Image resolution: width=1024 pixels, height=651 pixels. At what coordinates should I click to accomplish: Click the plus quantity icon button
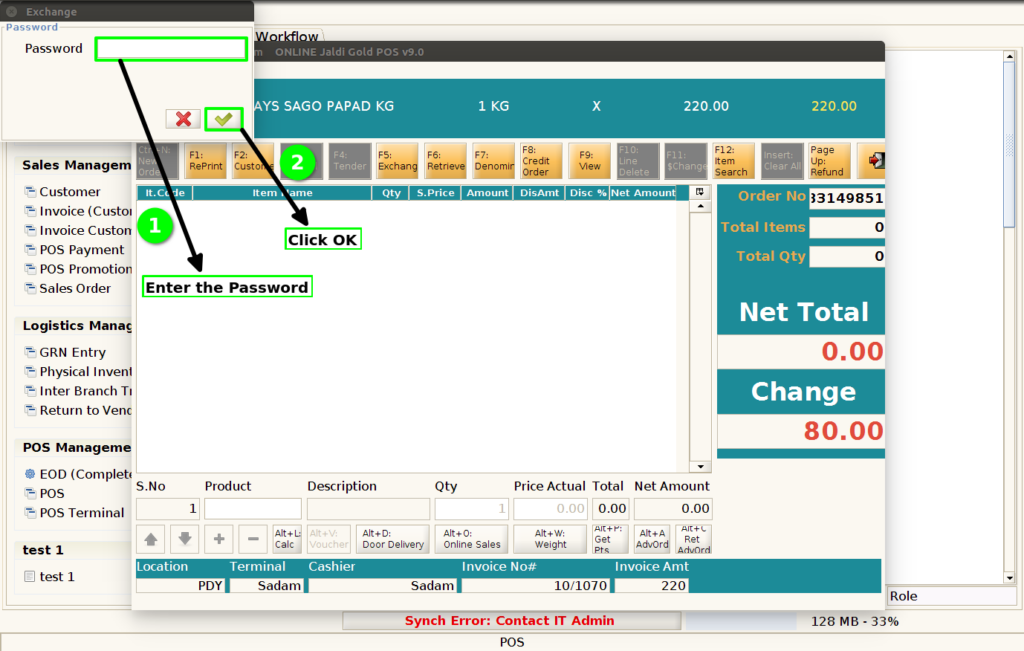point(219,539)
